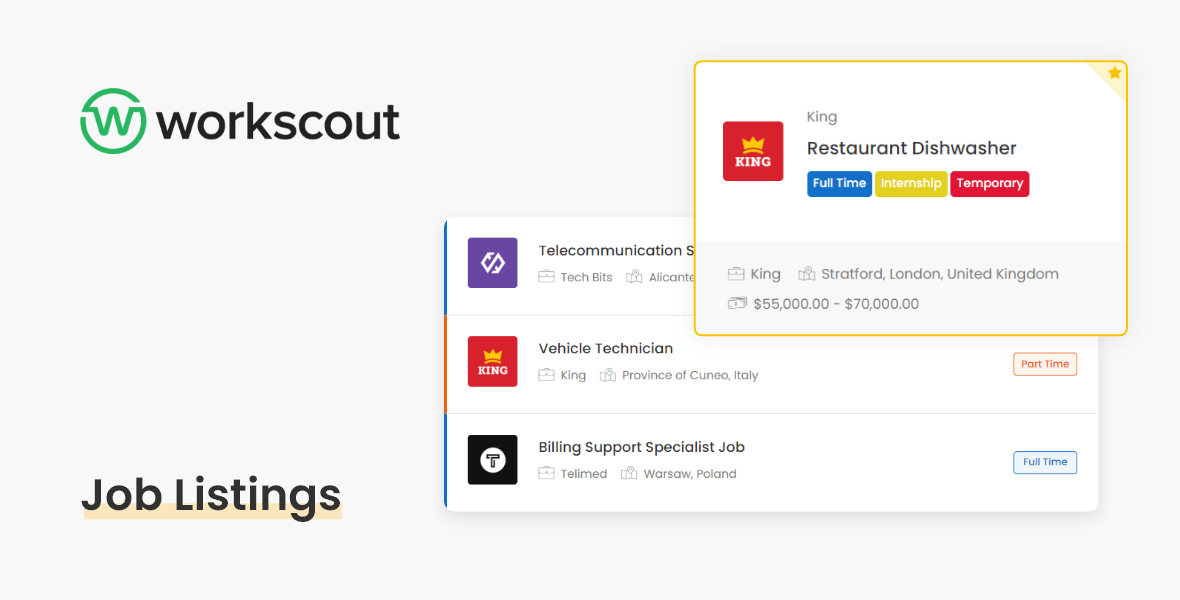Click the map pin icon before Stratford, London
This screenshot has width=1180, height=600.
[805, 273]
